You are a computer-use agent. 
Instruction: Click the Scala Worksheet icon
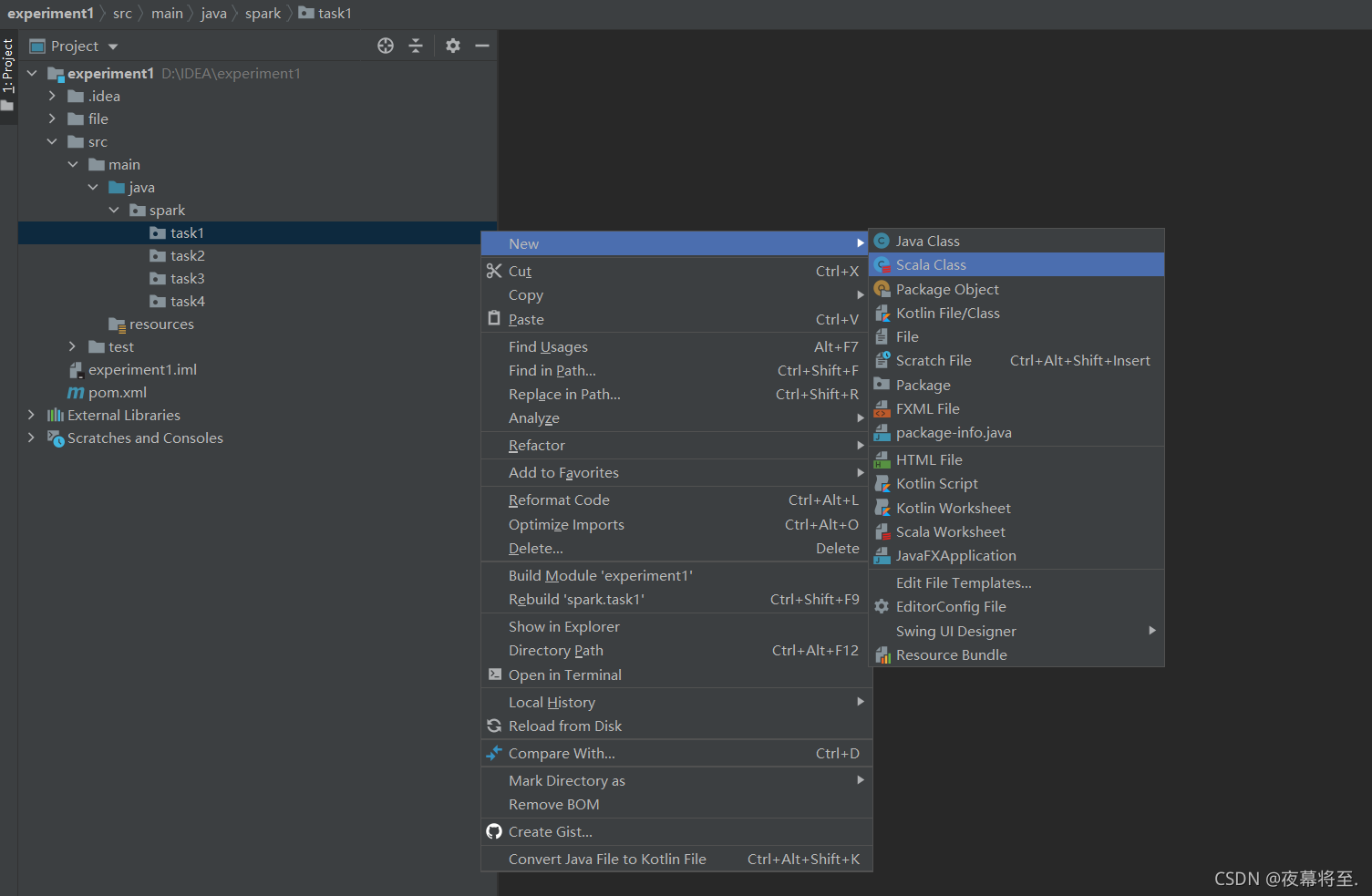coord(882,531)
